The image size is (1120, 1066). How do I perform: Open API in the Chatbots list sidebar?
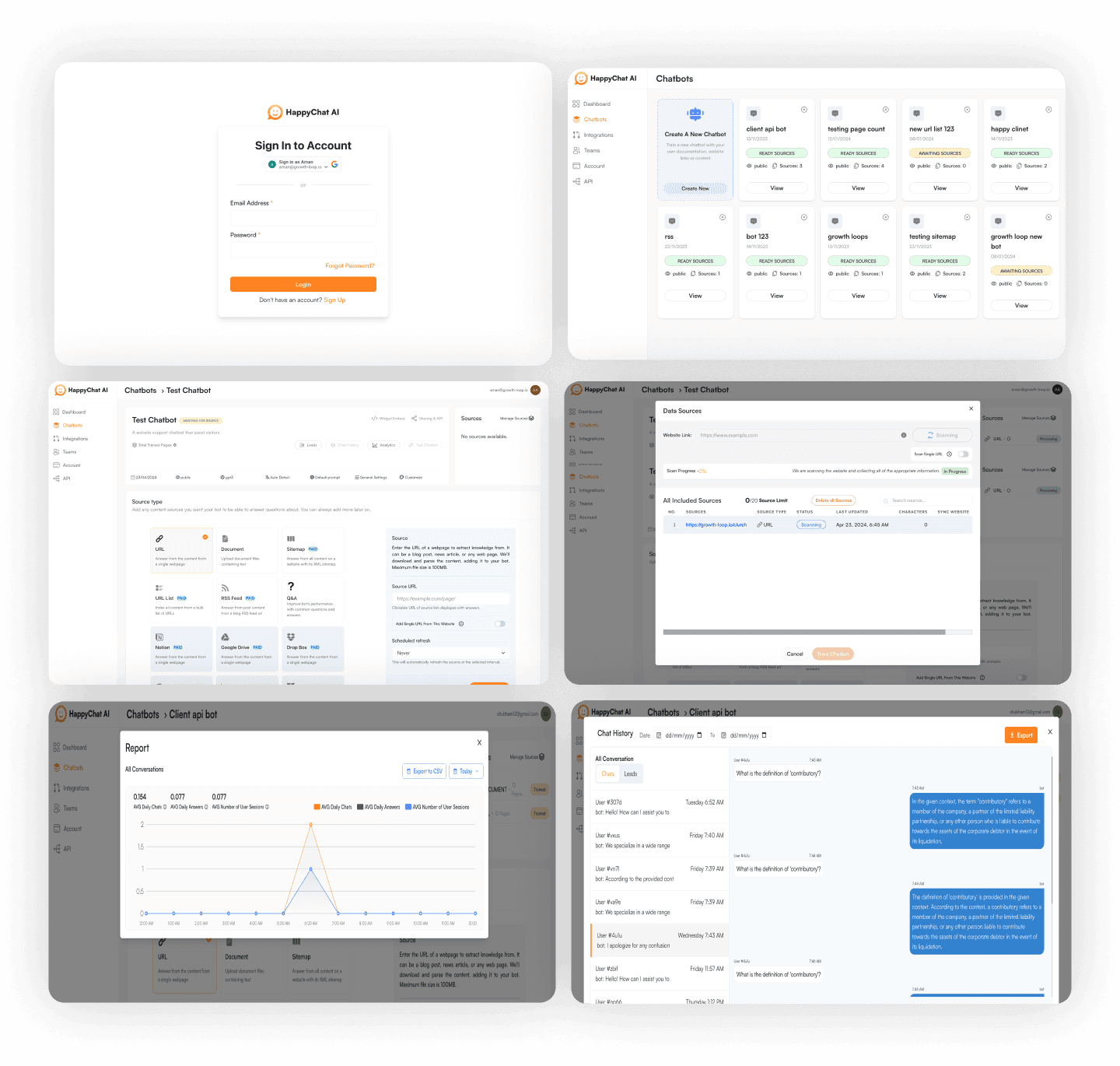tap(583, 181)
